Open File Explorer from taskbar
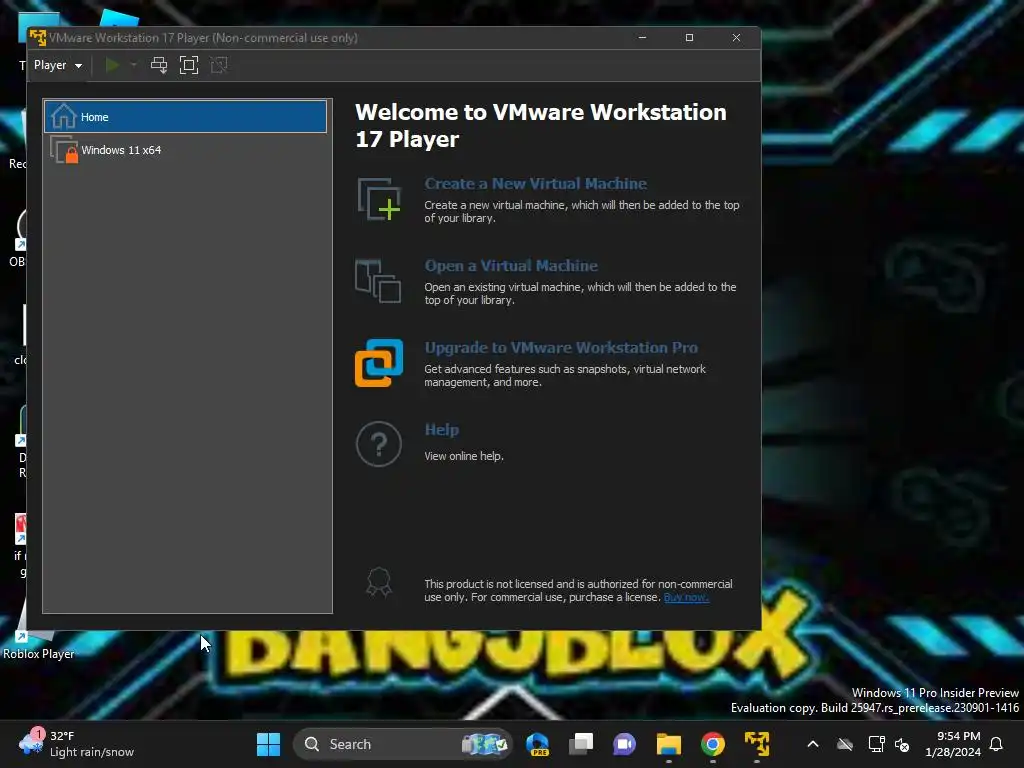 click(669, 744)
